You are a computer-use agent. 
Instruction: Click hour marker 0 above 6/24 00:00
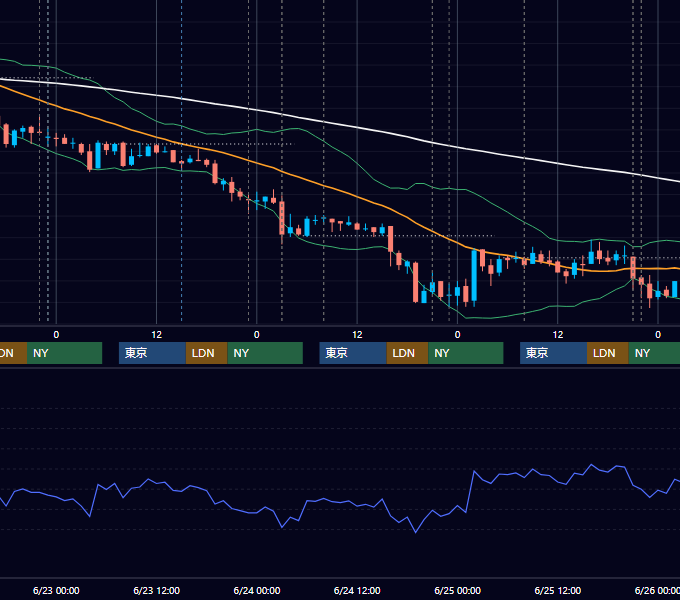pyautogui.click(x=257, y=335)
